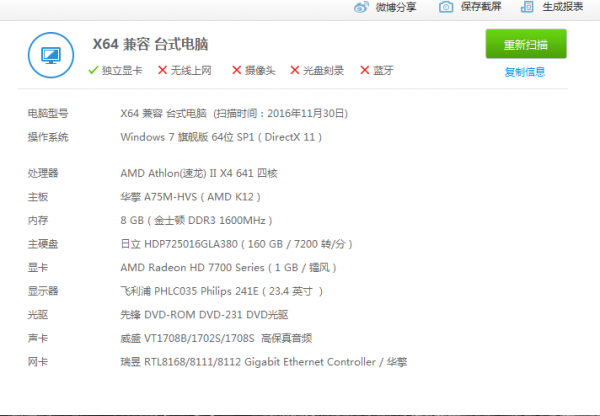Select the 蓝牙 feature label

click(x=383, y=70)
